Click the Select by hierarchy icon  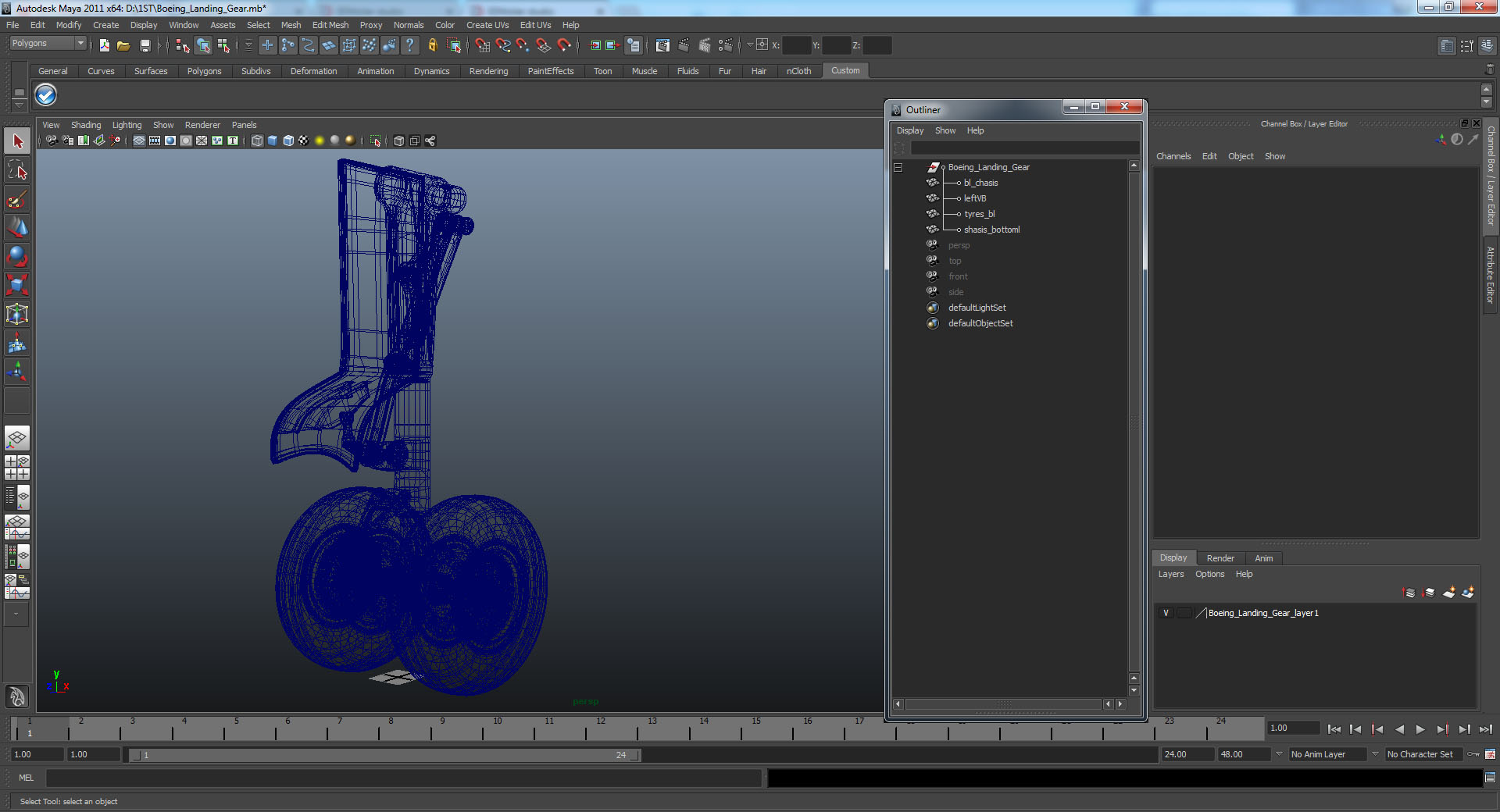(183, 45)
